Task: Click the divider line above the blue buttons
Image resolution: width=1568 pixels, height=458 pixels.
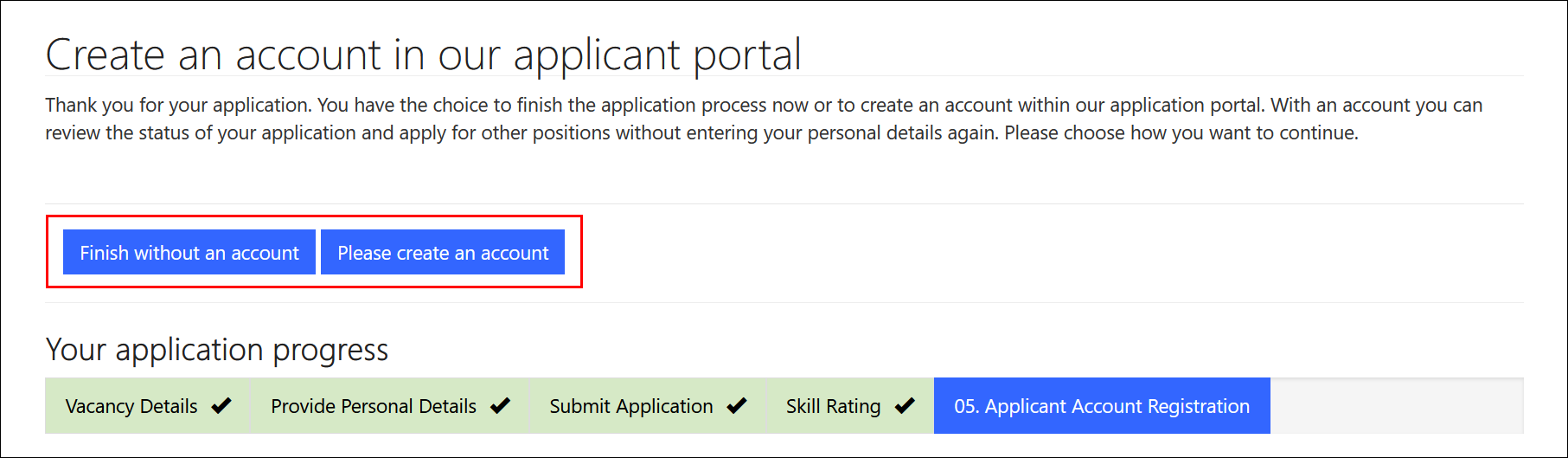Action: [x=784, y=204]
